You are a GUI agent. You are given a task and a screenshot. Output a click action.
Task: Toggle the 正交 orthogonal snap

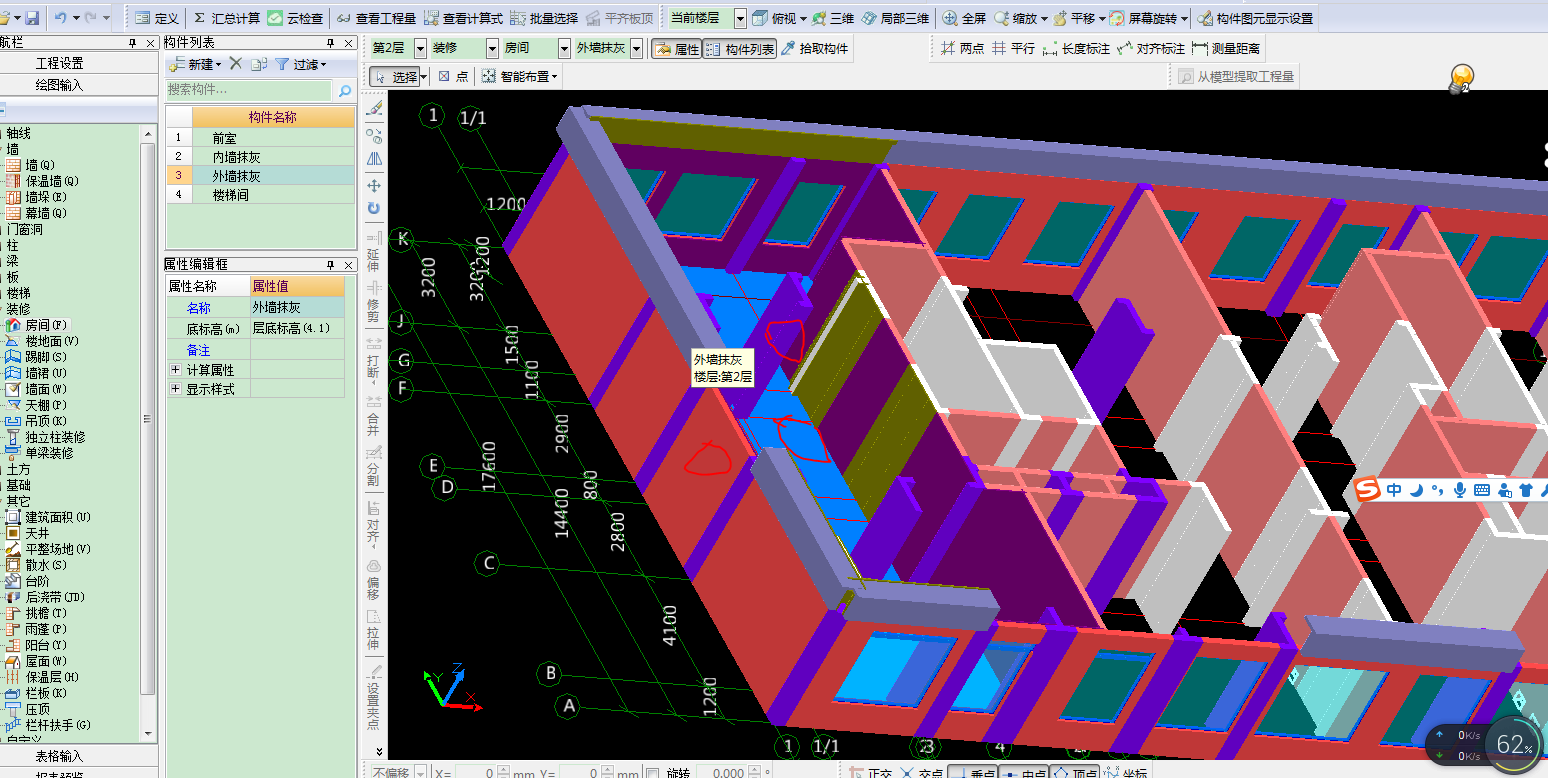pos(869,773)
